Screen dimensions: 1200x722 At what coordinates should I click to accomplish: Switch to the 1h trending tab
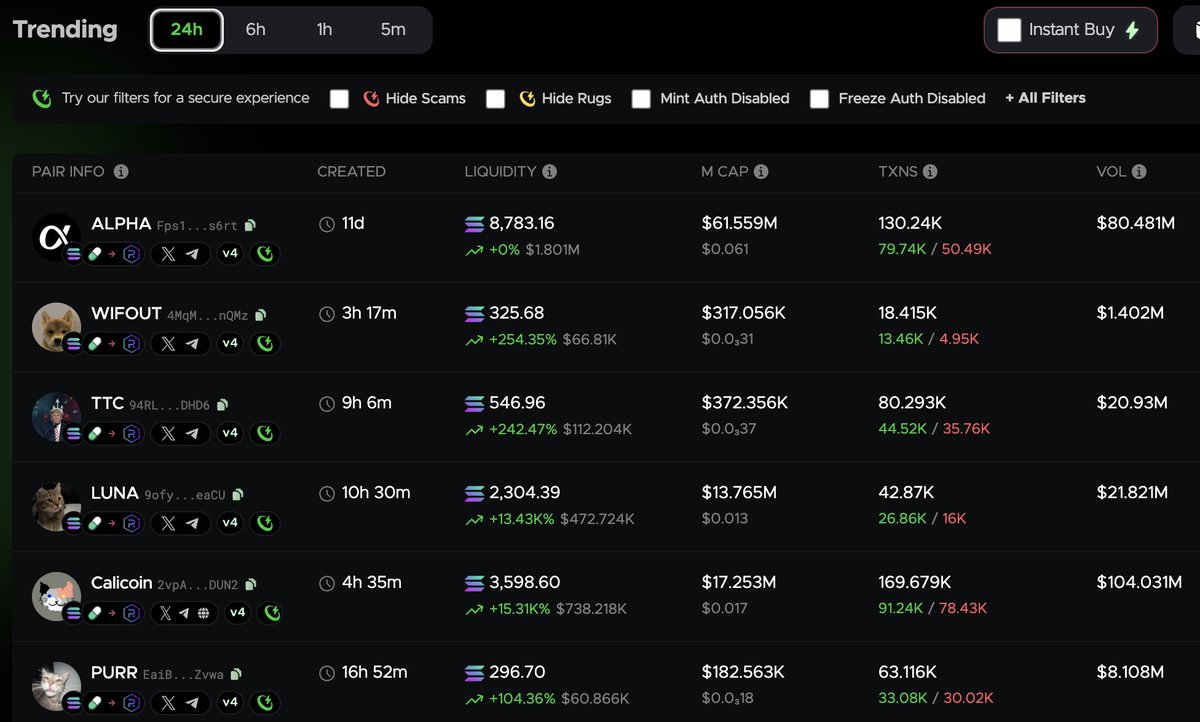tap(324, 30)
